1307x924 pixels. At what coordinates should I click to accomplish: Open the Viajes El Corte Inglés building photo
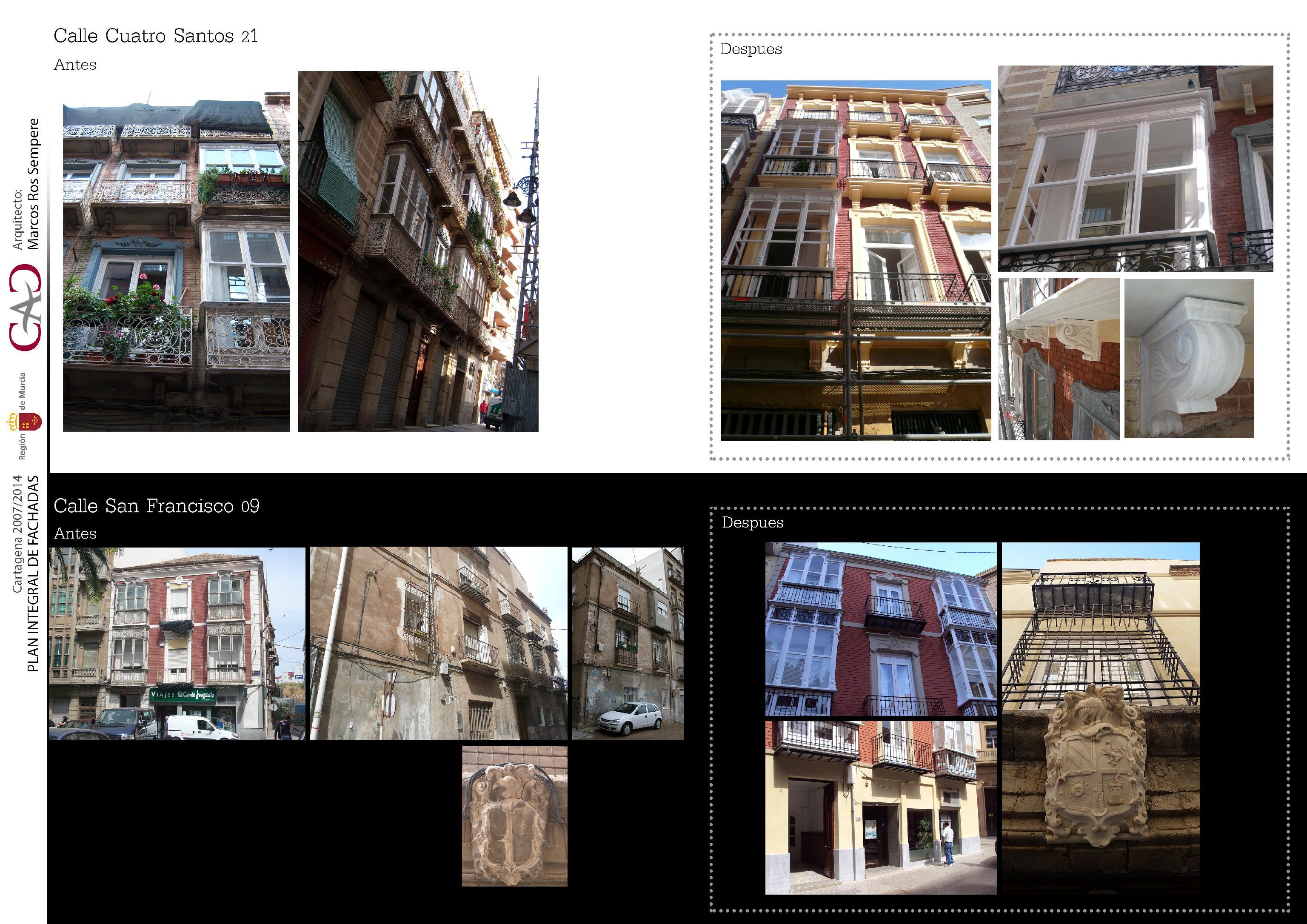coord(177,643)
